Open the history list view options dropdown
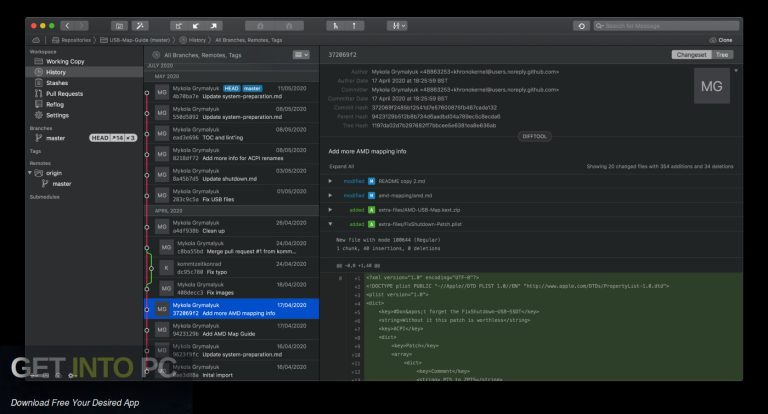Image resolution: width=768 pixels, height=414 pixels. pyautogui.click(x=300, y=54)
